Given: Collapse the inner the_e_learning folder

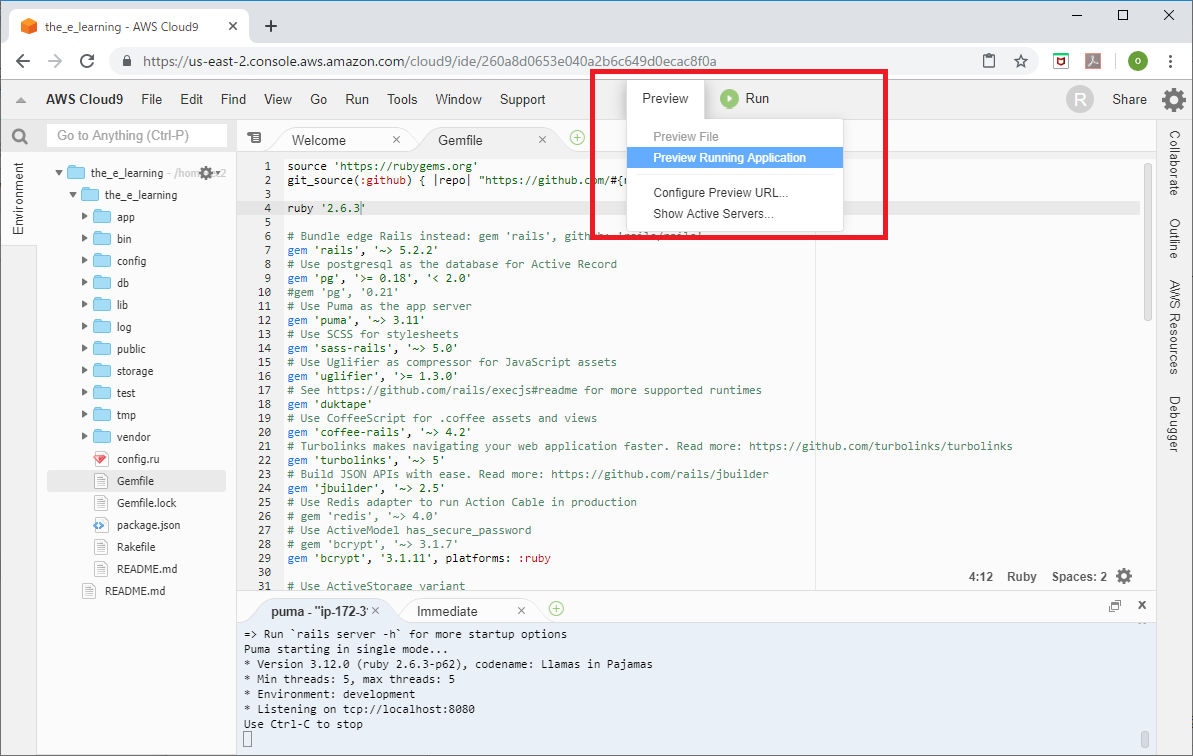Looking at the screenshot, I should pyautogui.click(x=73, y=195).
